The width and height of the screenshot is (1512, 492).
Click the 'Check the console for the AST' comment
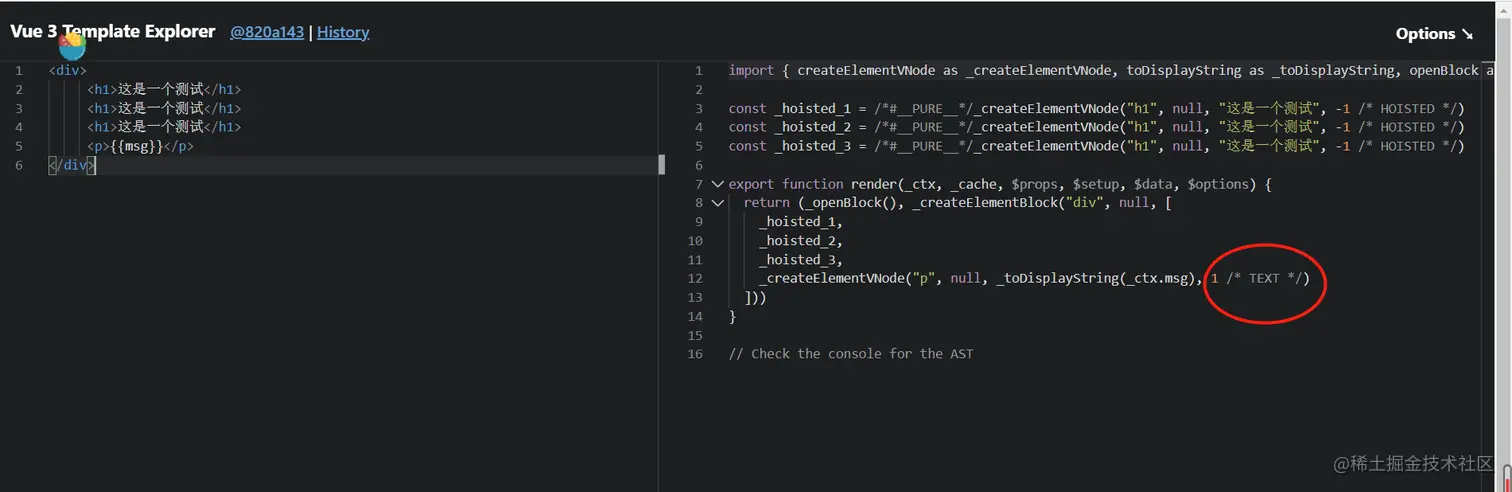pos(851,353)
